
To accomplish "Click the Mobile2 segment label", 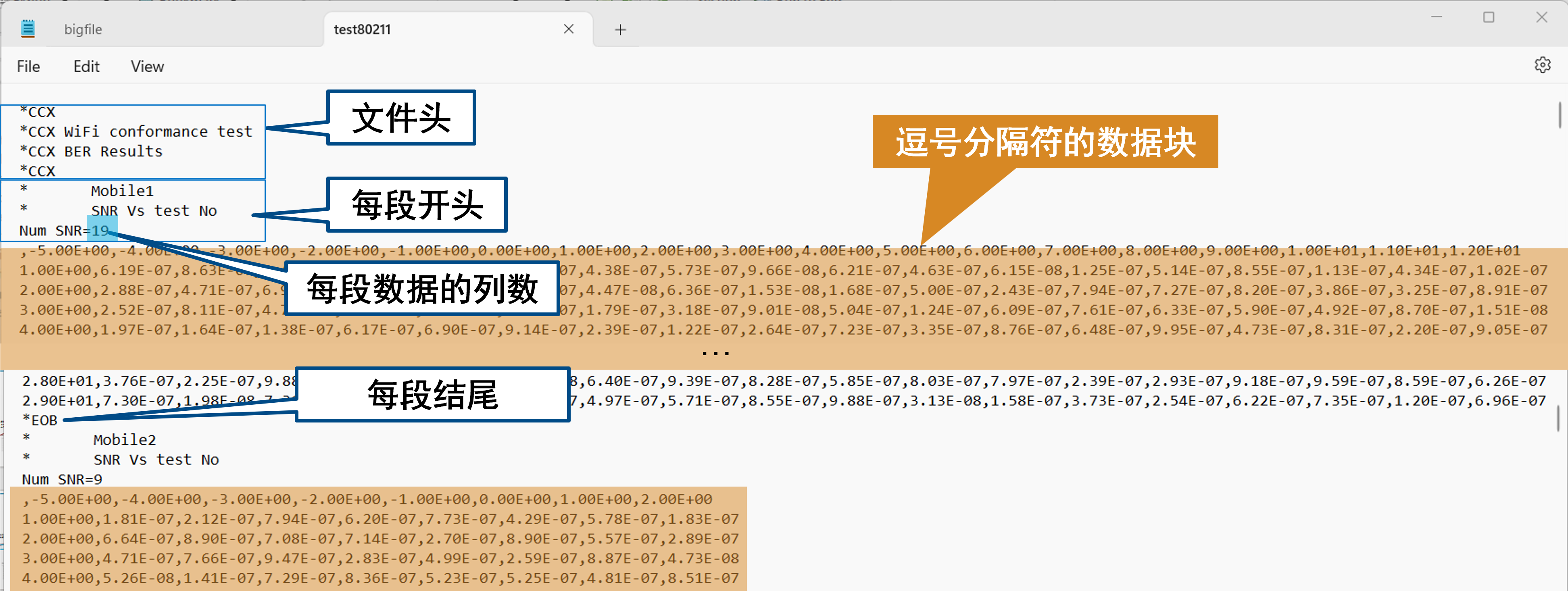I will click(124, 439).
